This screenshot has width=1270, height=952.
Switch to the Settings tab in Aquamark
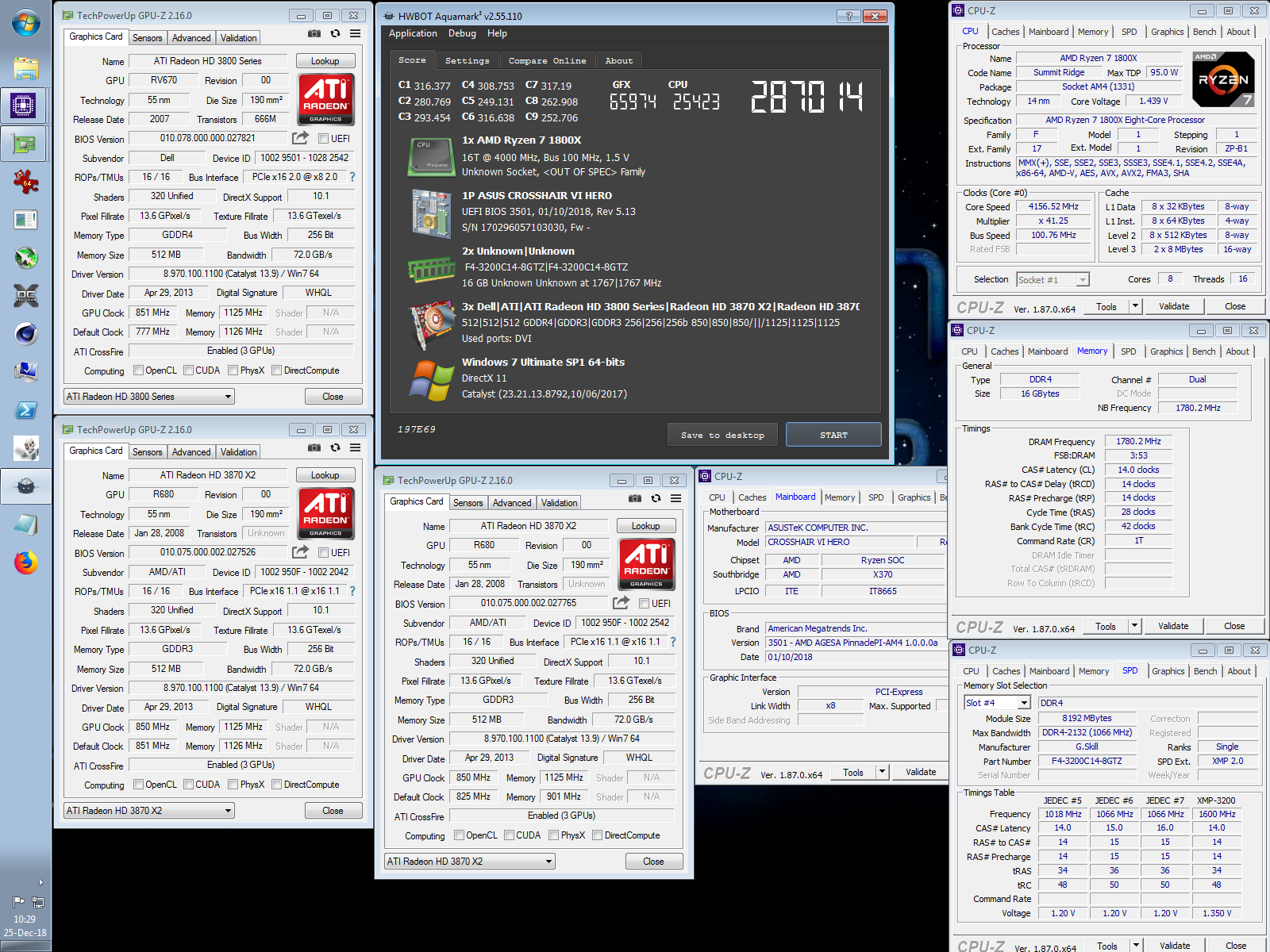(467, 60)
